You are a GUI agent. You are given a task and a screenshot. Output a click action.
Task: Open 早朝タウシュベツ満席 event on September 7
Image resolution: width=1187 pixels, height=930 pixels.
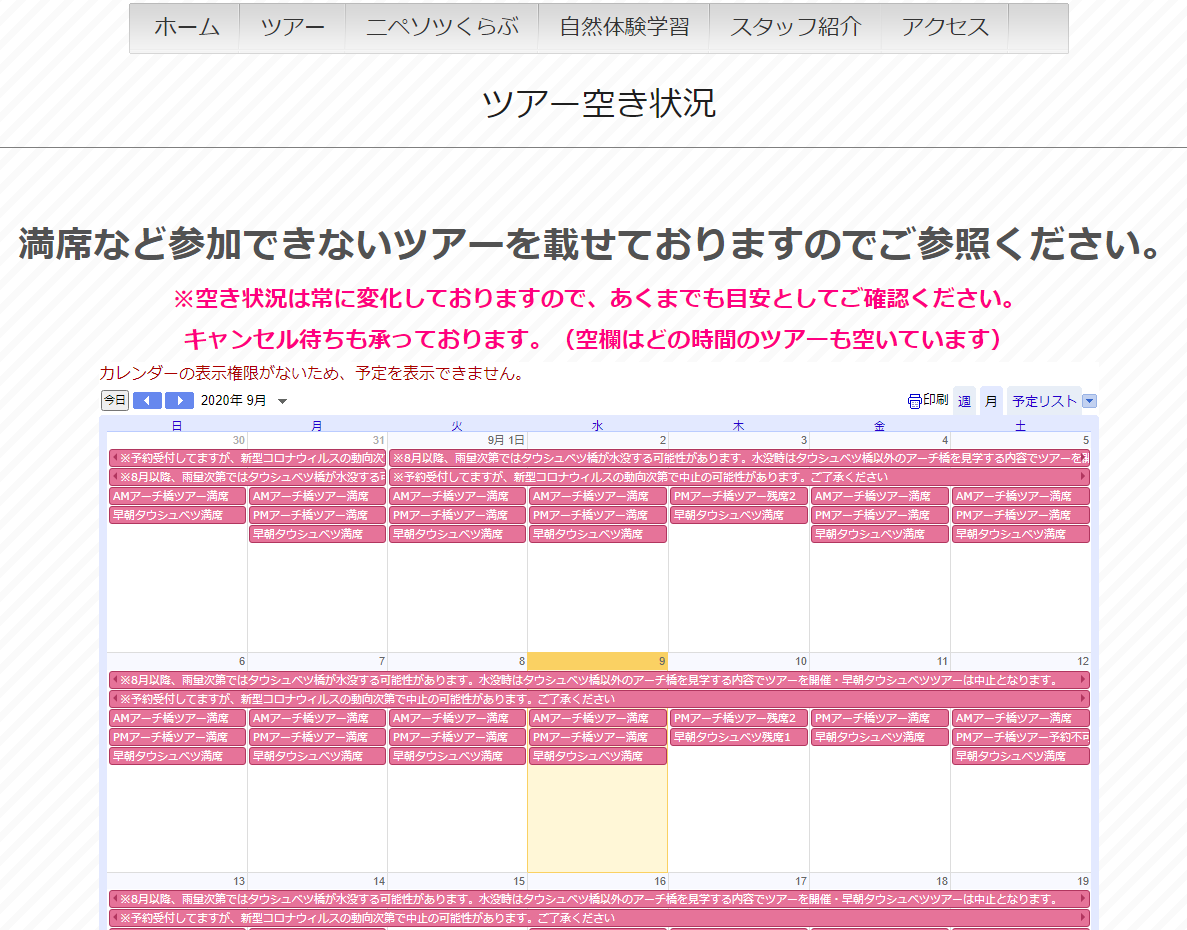pyautogui.click(x=317, y=755)
